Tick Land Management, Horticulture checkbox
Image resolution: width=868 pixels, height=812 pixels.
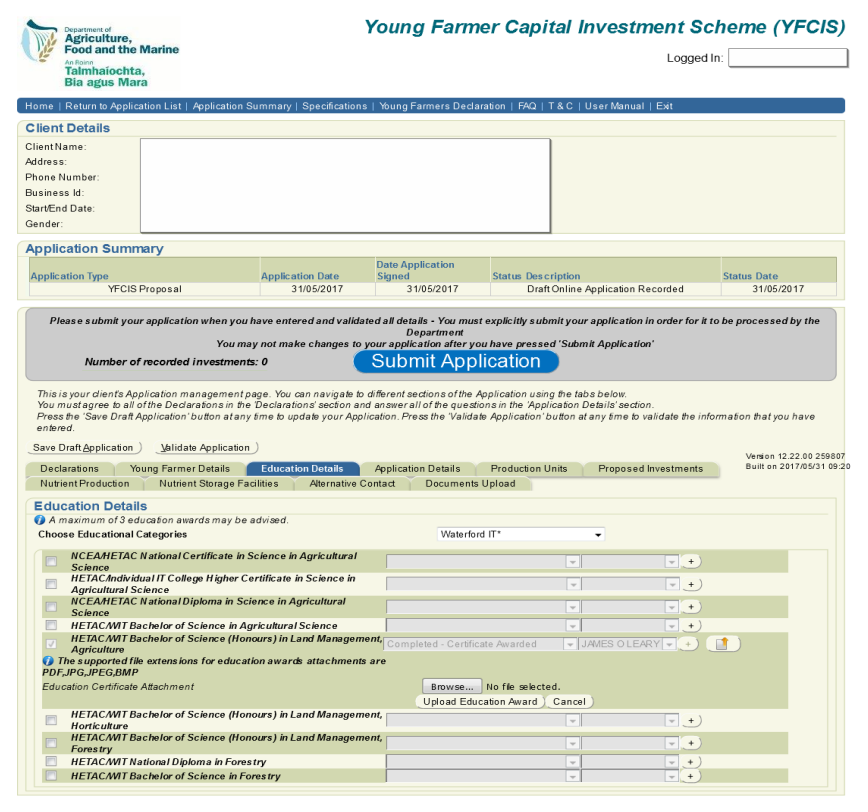(x=51, y=720)
